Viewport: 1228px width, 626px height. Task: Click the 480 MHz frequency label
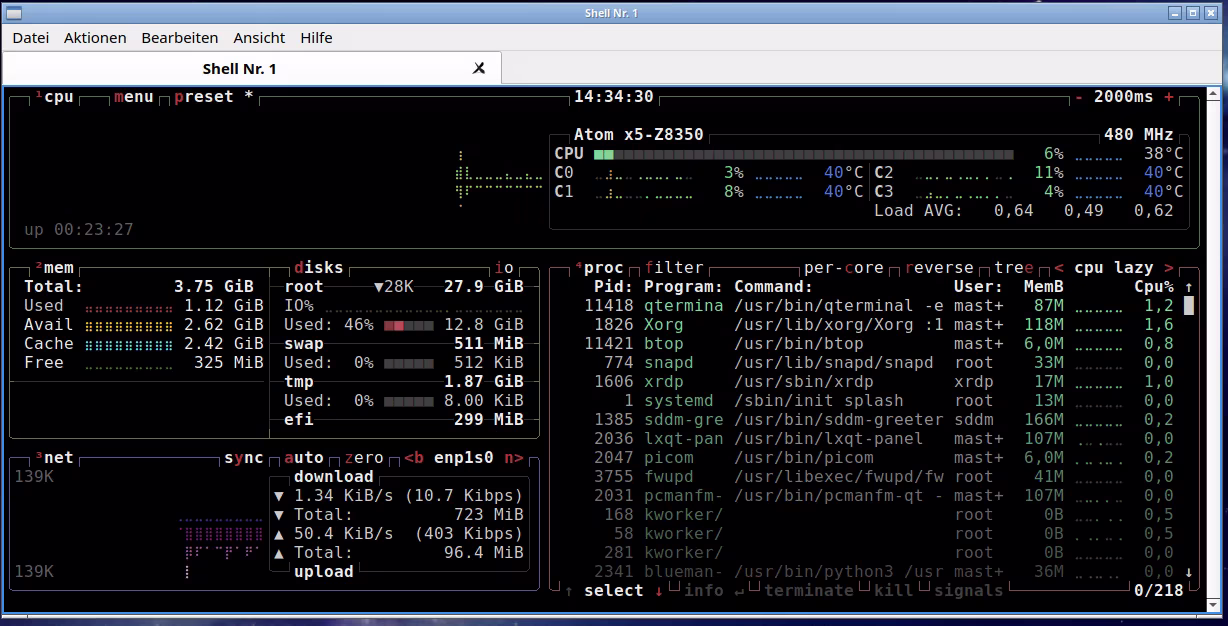[1139, 135]
